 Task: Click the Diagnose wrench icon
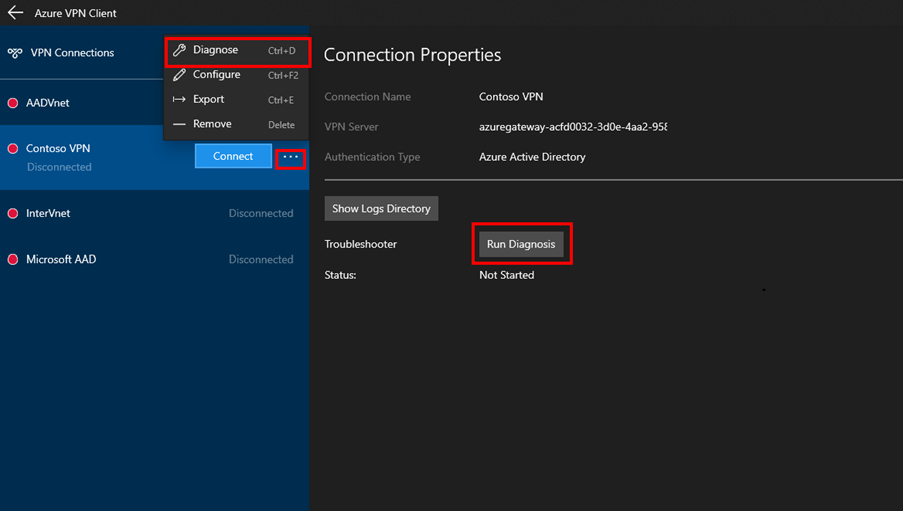pyautogui.click(x=179, y=50)
